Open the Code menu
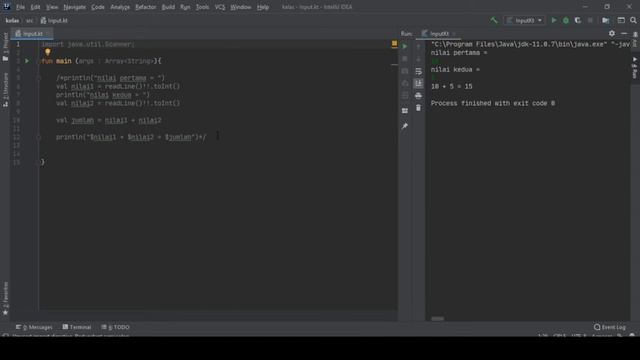The width and height of the screenshot is (640, 360). click(98, 7)
